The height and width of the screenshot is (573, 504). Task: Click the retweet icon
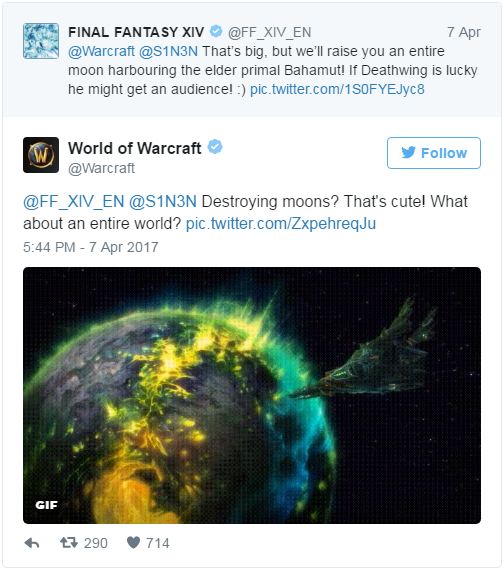tap(69, 542)
